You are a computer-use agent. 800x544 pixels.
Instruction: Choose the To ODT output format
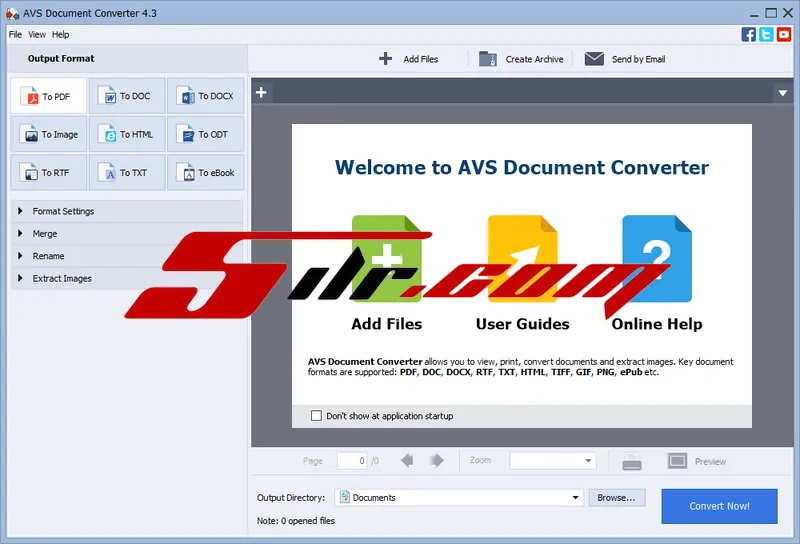pyautogui.click(x=206, y=134)
